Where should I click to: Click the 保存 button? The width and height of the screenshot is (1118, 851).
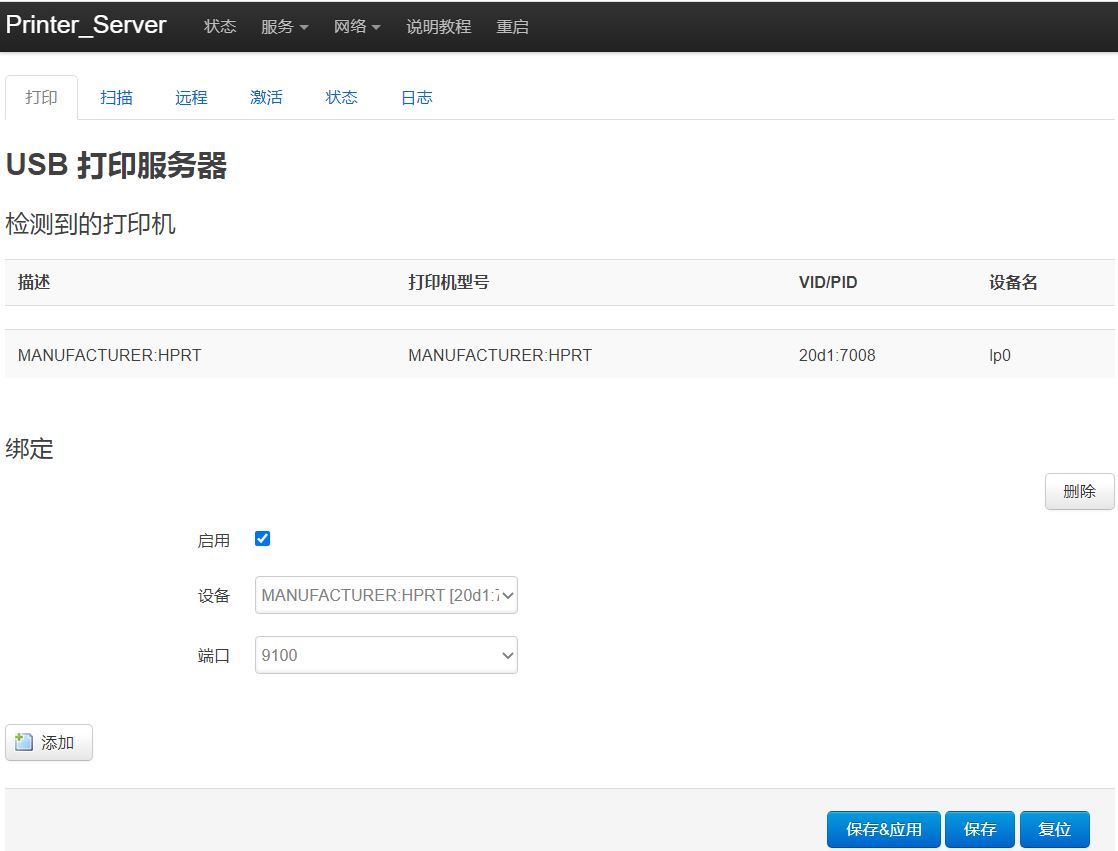979,829
